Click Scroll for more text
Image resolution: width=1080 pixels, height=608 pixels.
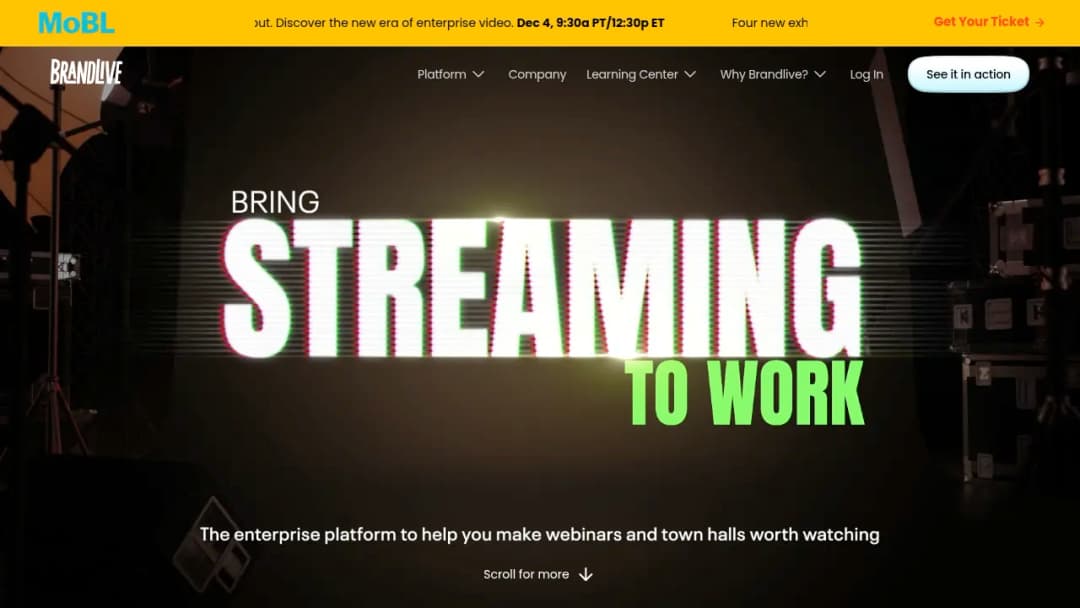pos(526,574)
